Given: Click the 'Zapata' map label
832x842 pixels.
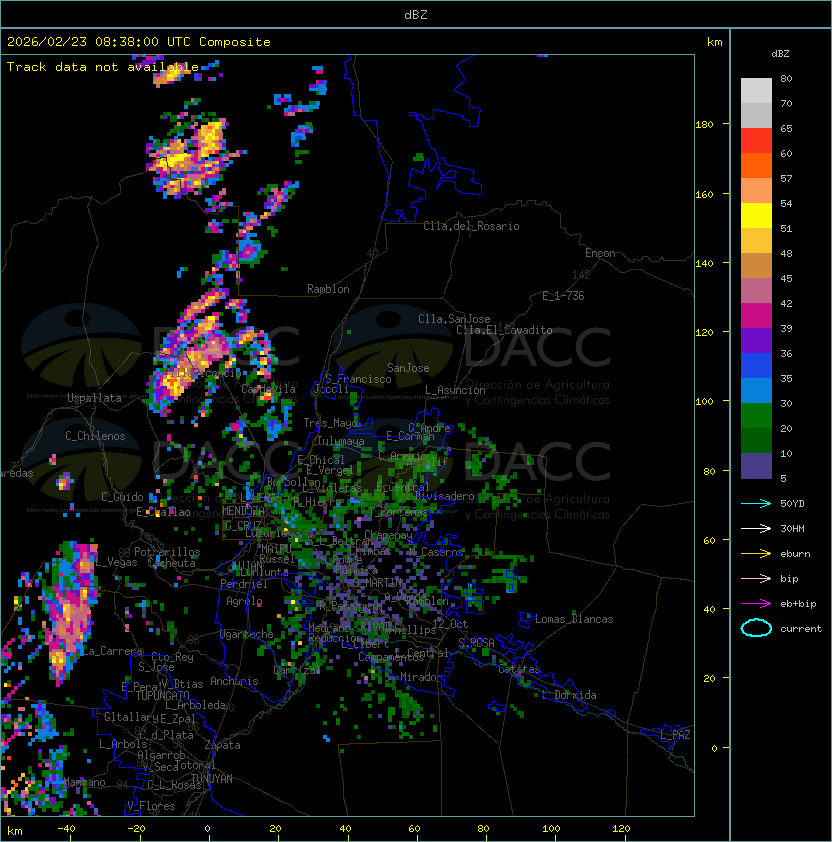Looking at the screenshot, I should 222,745.
